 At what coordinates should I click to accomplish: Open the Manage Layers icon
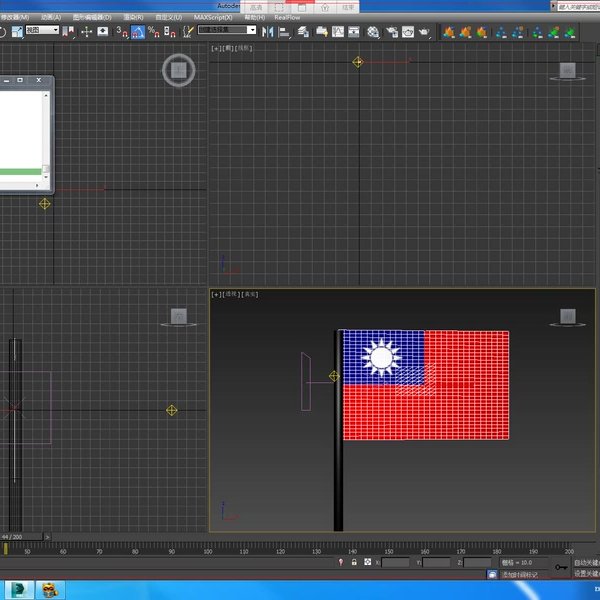pyautogui.click(x=303, y=32)
